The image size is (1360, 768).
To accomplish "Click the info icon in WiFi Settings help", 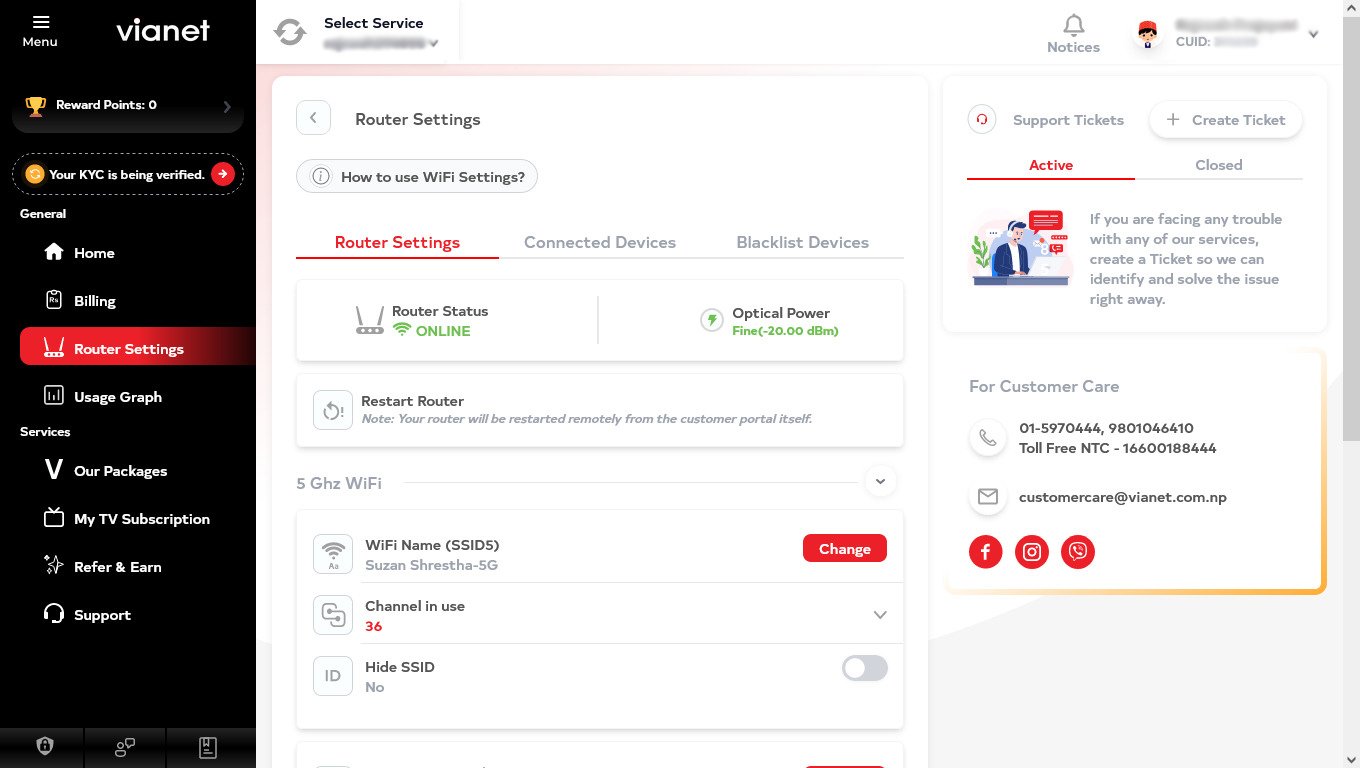I will tap(321, 177).
